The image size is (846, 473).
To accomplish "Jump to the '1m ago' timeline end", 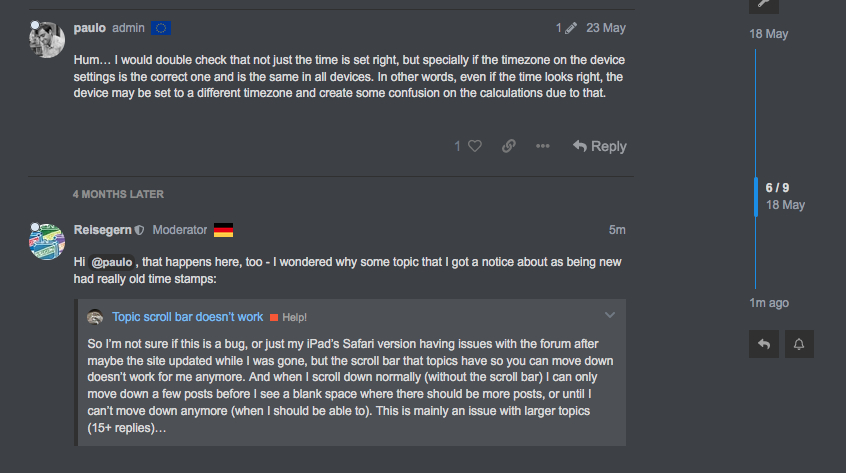I will 769,302.
